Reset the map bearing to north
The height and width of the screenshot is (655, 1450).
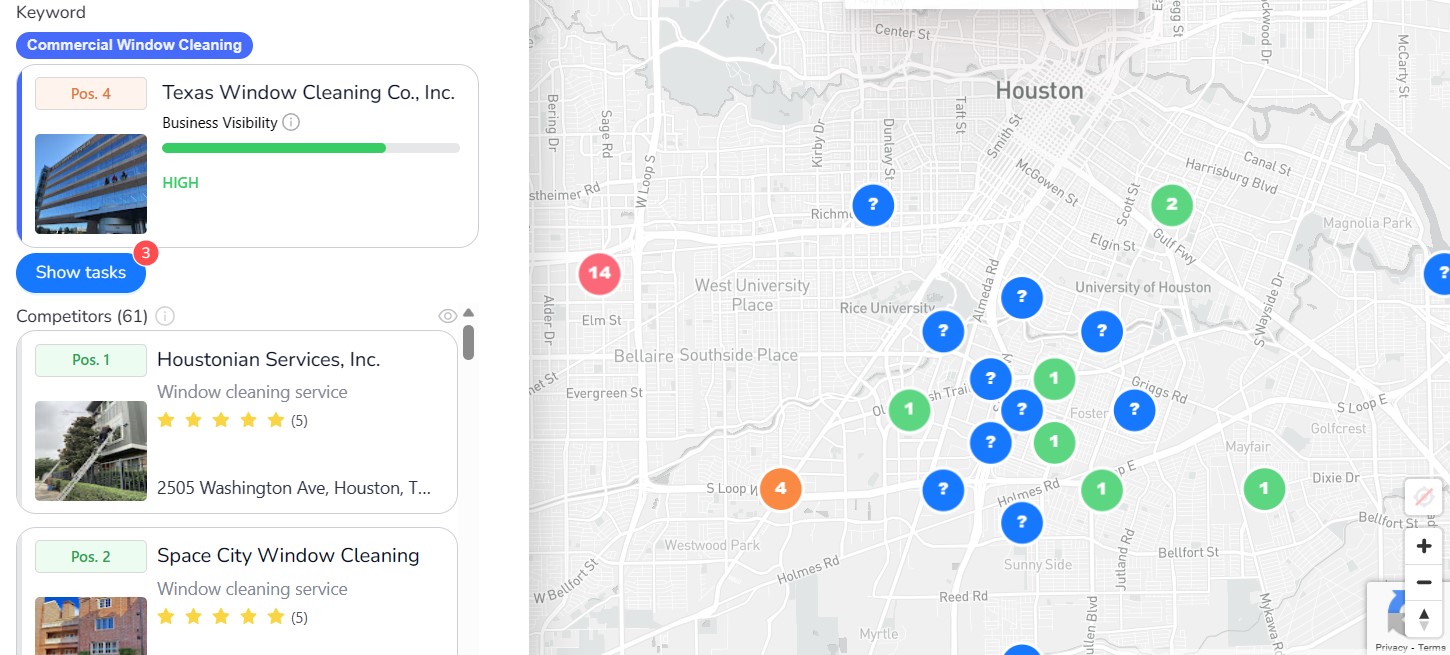point(1424,618)
